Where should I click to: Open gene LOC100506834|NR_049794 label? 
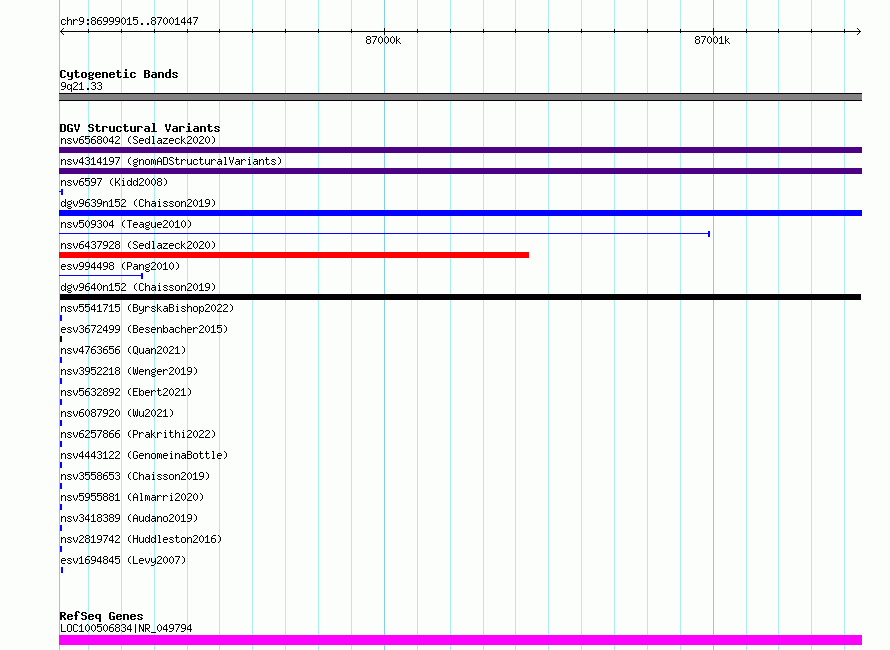(126, 628)
